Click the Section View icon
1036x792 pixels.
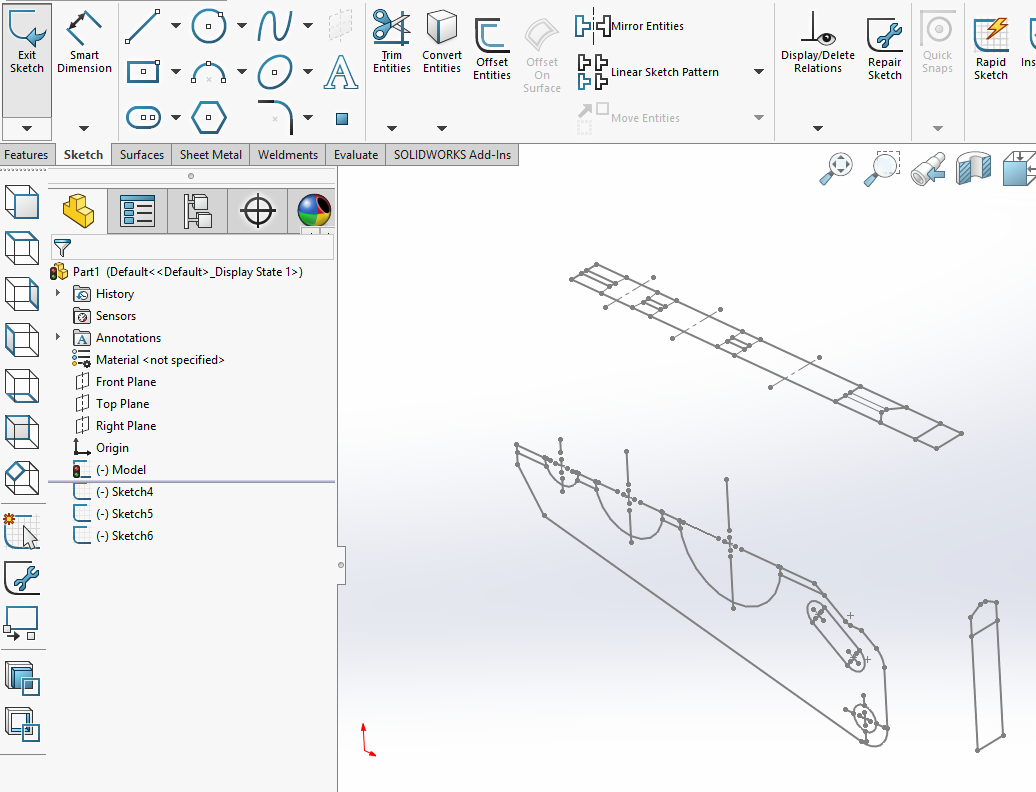[x=973, y=168]
